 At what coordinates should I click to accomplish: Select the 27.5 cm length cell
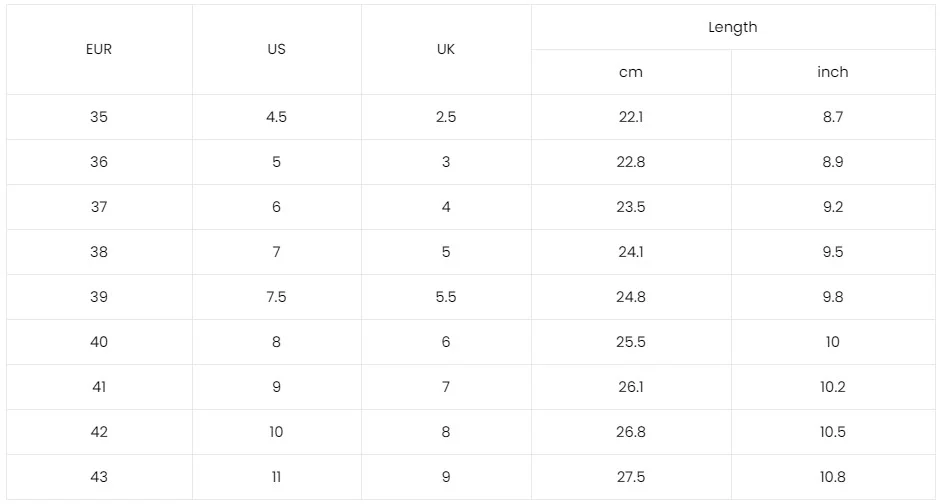click(x=631, y=477)
